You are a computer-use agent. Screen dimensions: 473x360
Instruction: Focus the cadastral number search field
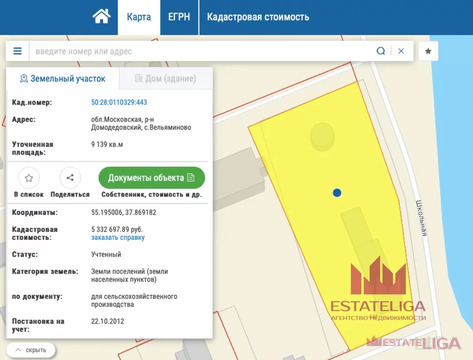[202, 51]
